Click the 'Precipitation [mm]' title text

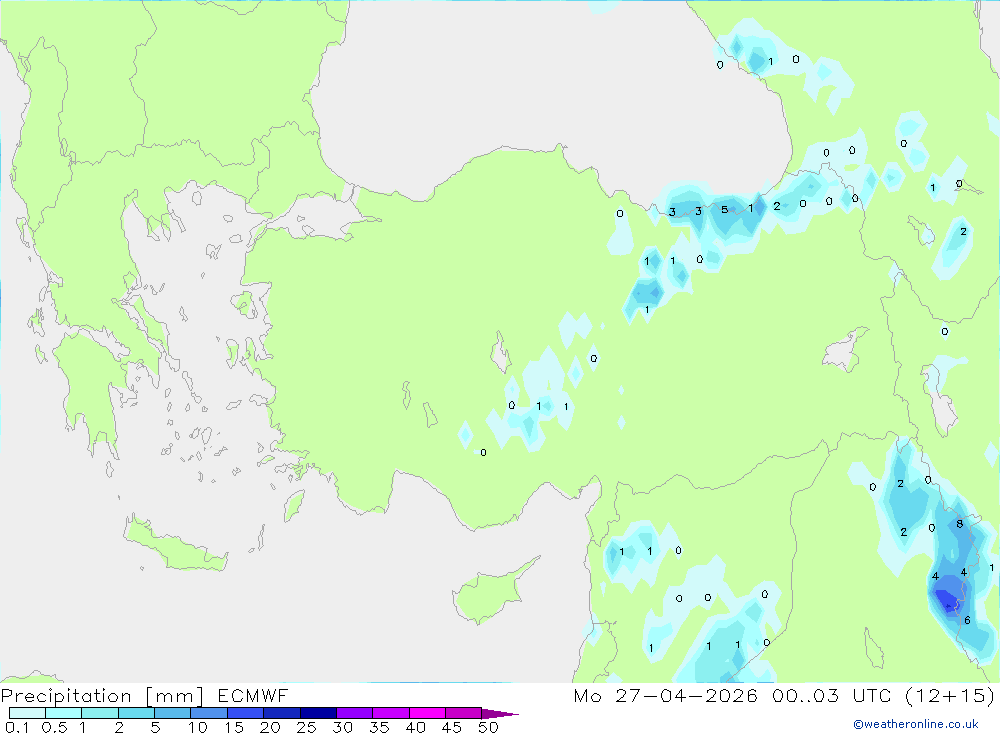click(x=103, y=696)
